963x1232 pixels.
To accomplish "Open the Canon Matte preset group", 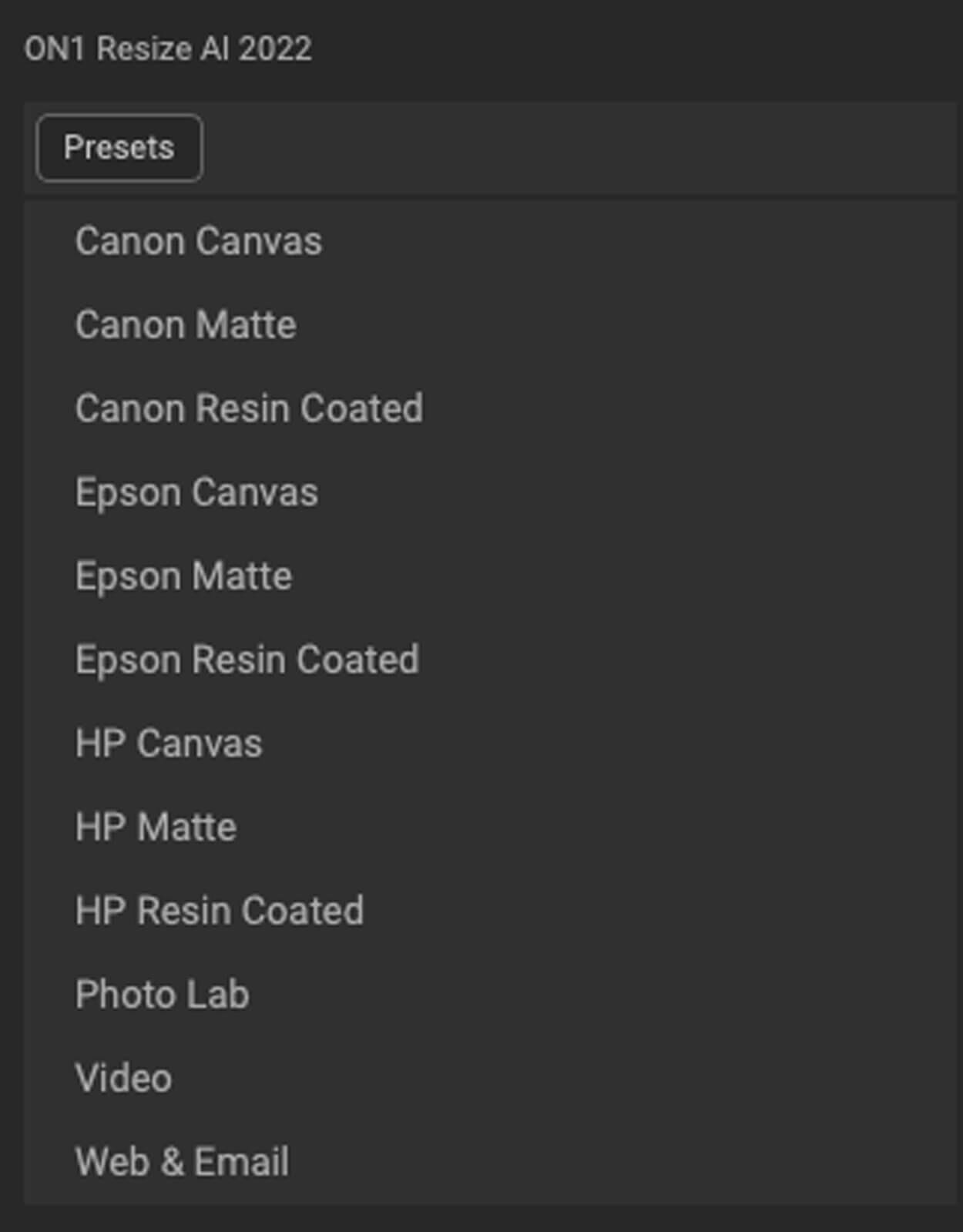I will tap(186, 325).
